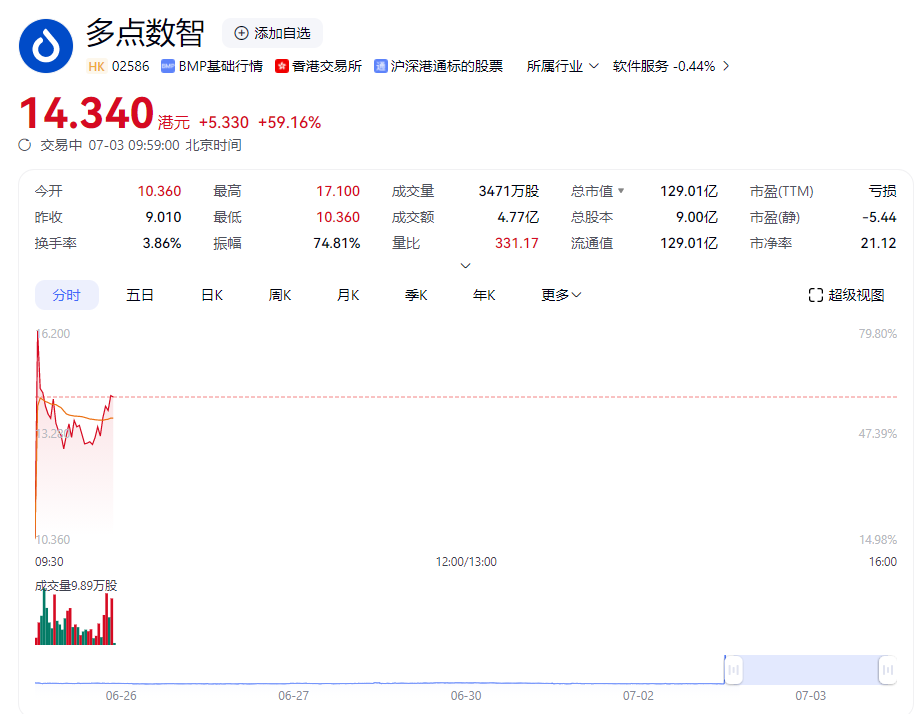Switch to the 年K chart tab
Viewport: 914px width, 714px height.
tap(484, 295)
